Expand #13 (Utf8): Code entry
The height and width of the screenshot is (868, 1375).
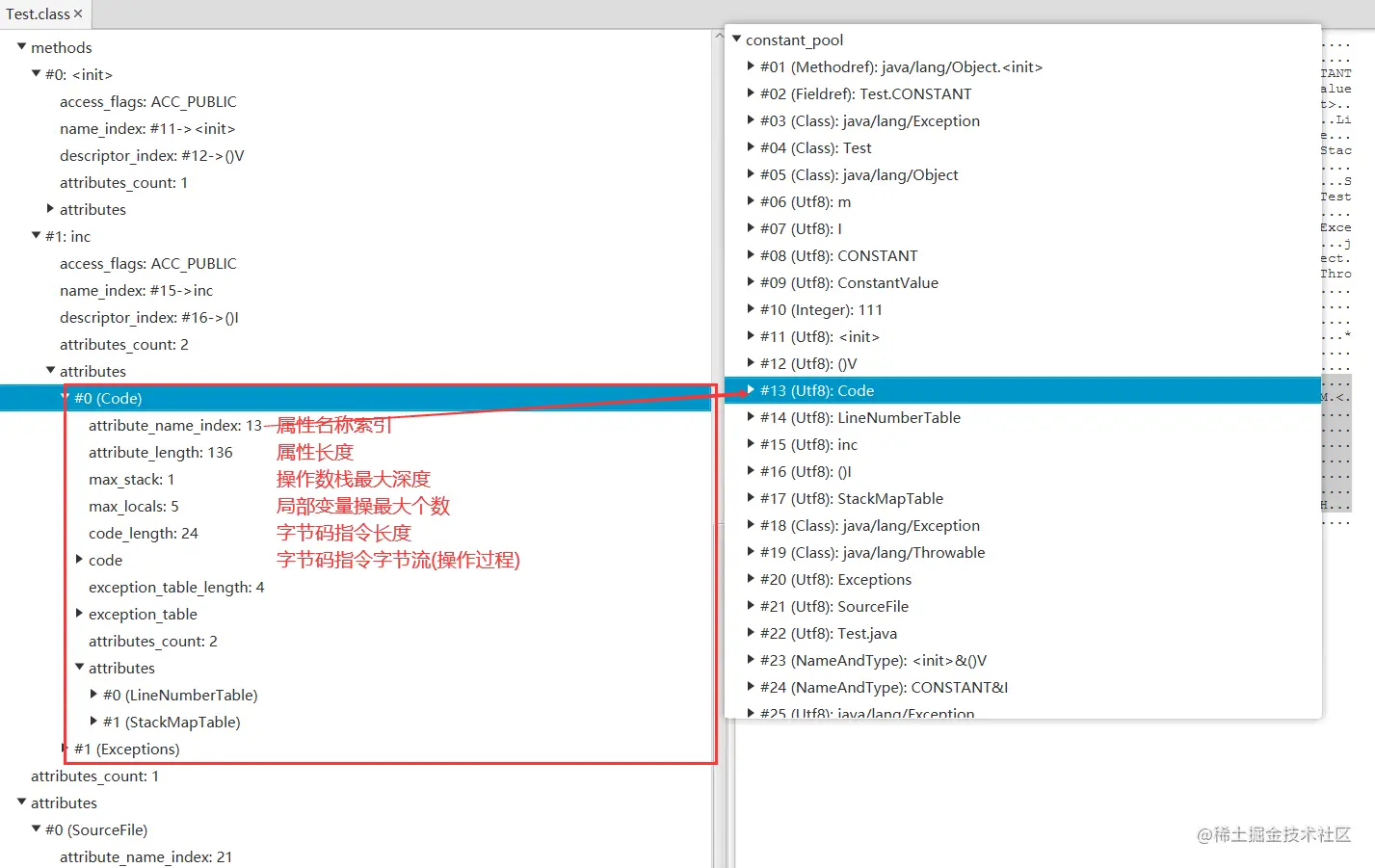tap(751, 389)
